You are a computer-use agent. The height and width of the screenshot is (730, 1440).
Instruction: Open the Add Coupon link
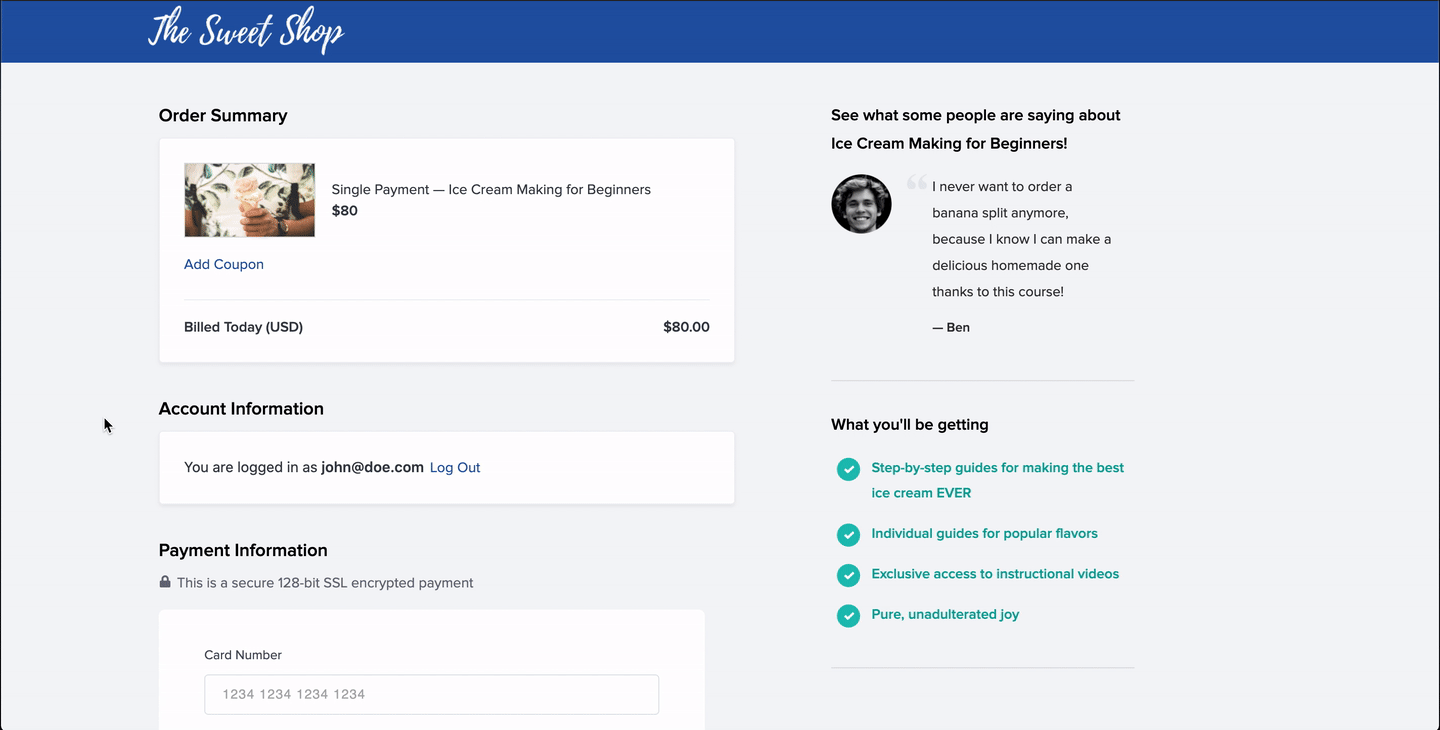click(x=224, y=264)
